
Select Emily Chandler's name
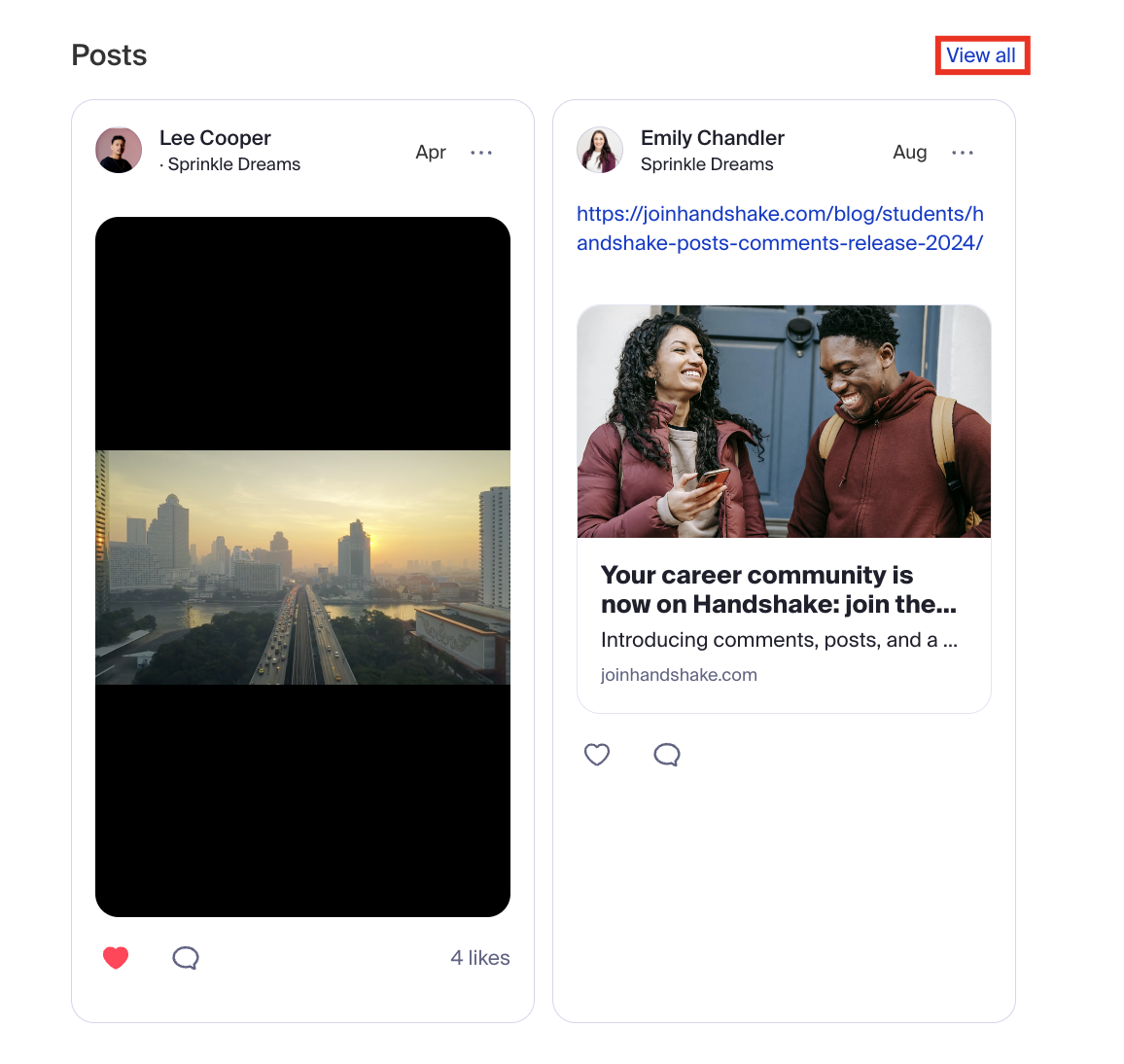tap(712, 138)
